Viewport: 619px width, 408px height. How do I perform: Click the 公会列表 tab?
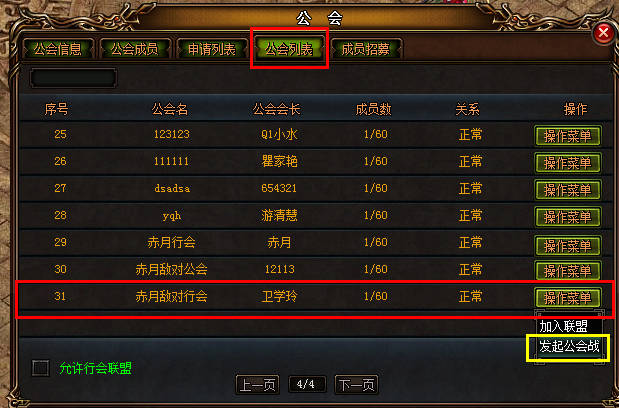pyautogui.click(x=289, y=49)
